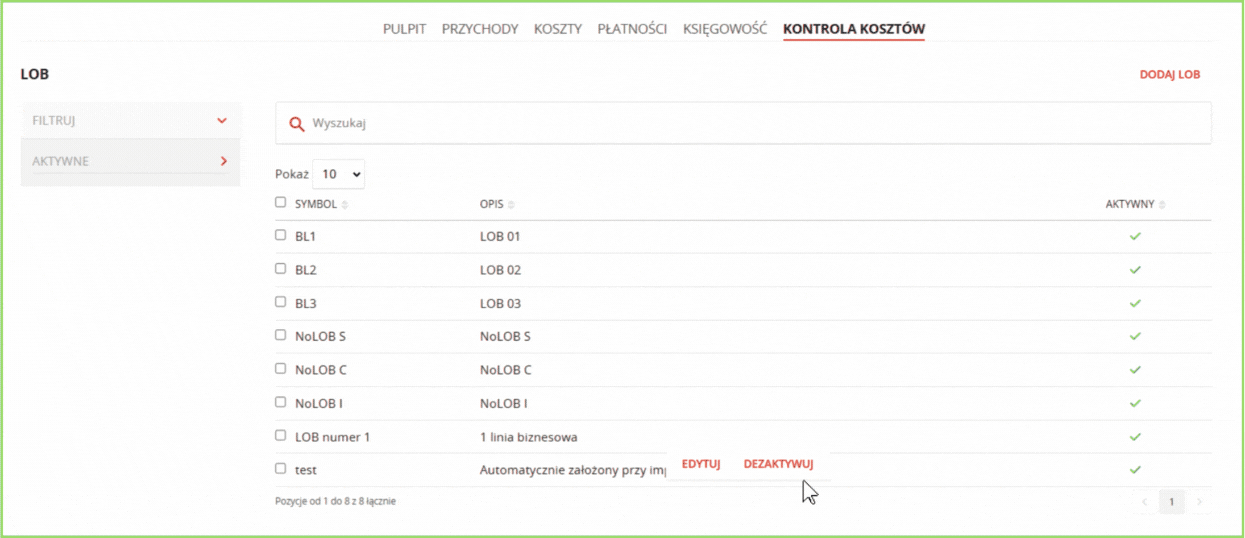The width and height of the screenshot is (1245, 538).
Task: Tick the test row checkbox
Action: pyautogui.click(x=280, y=468)
